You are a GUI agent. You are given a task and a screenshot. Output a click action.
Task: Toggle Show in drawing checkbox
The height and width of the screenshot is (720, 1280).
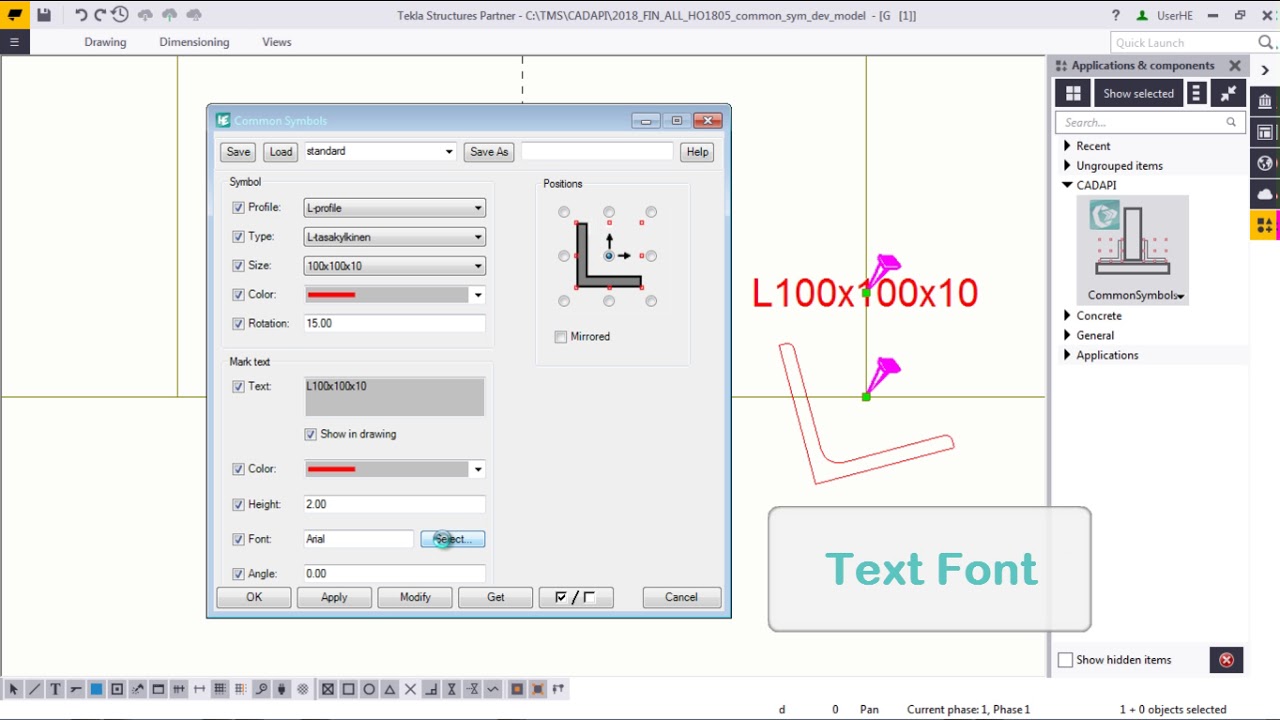pyautogui.click(x=311, y=434)
